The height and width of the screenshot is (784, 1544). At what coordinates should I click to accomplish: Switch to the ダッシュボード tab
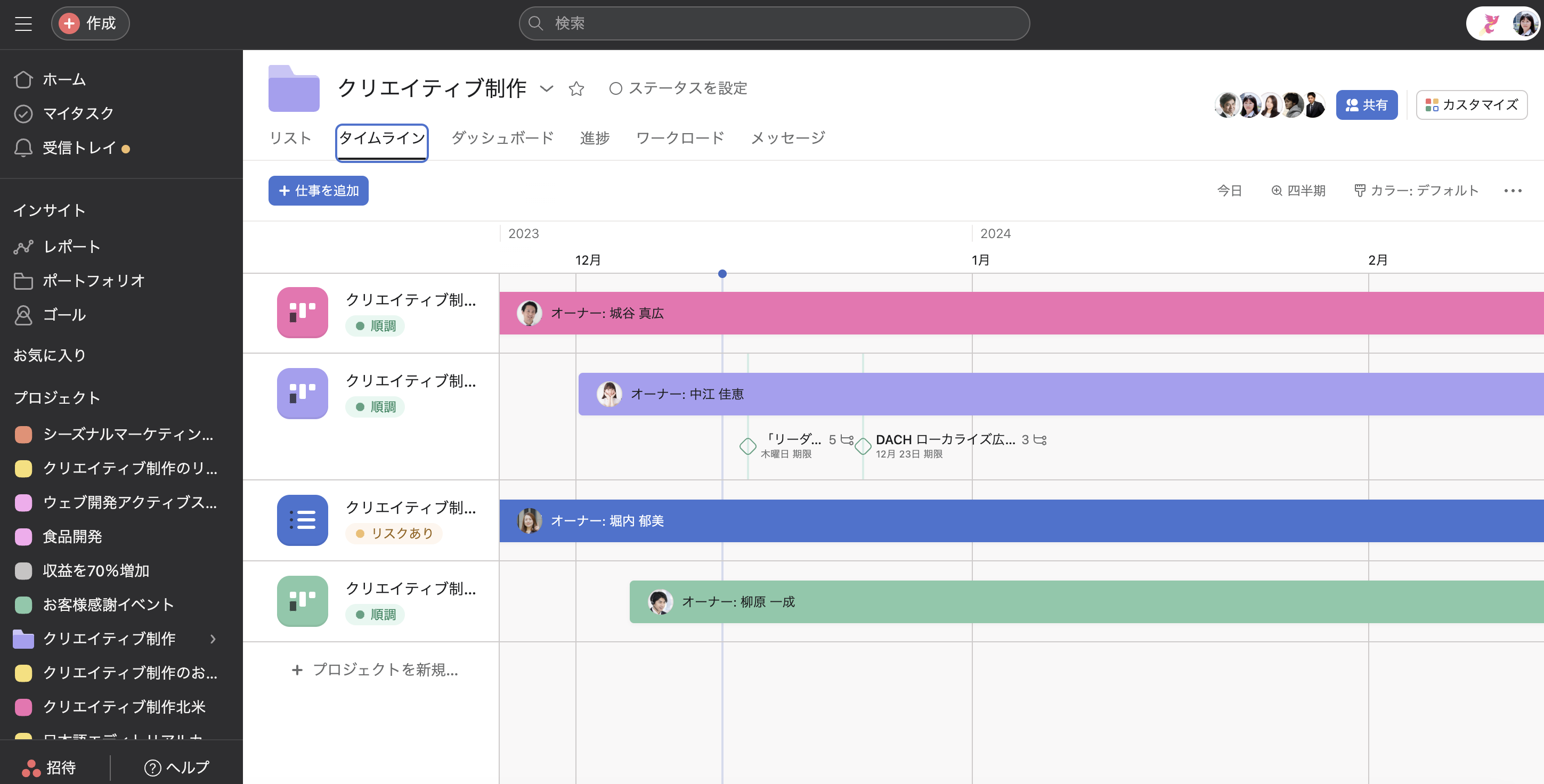point(502,138)
